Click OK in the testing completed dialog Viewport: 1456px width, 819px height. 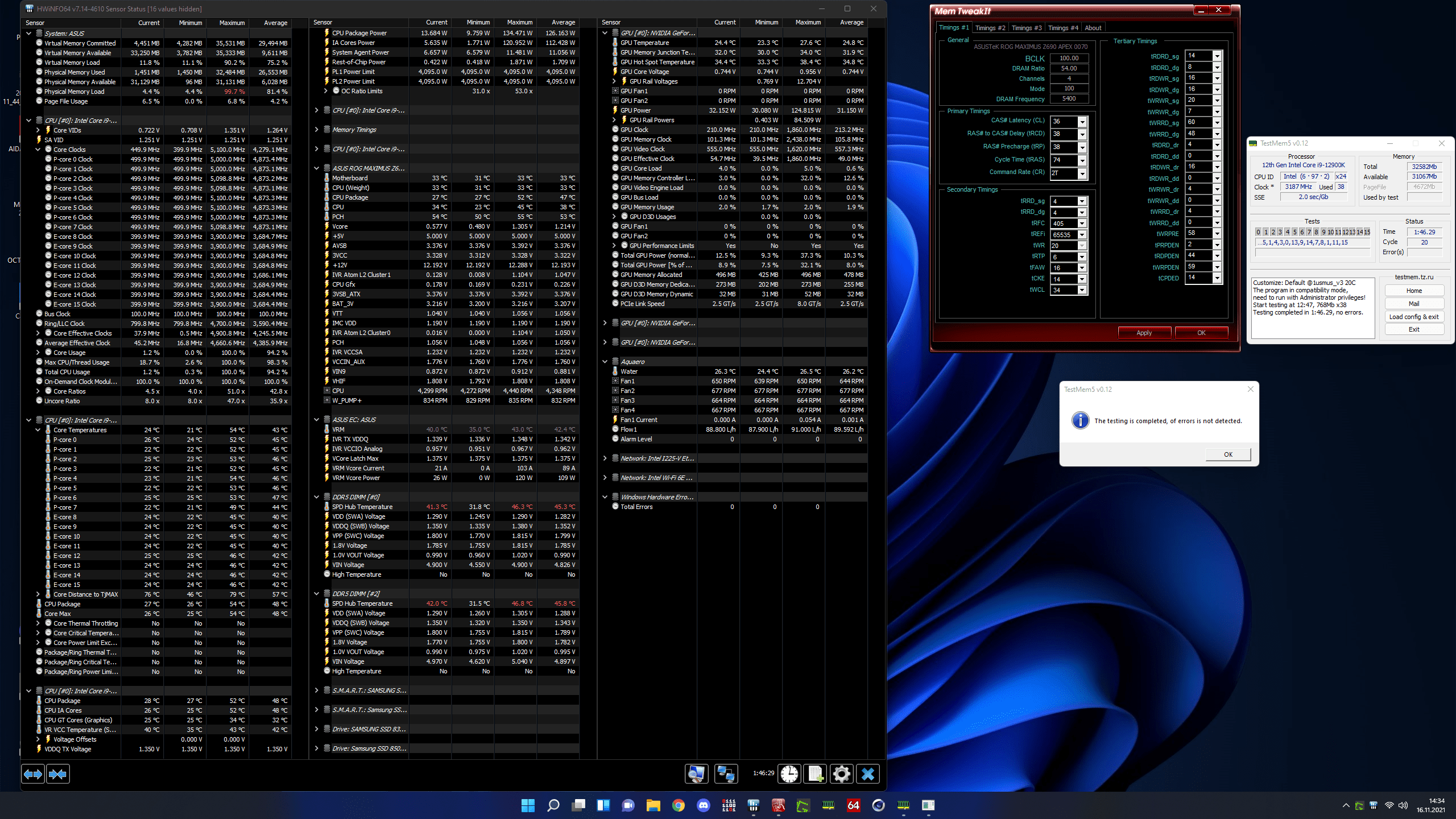(1228, 454)
